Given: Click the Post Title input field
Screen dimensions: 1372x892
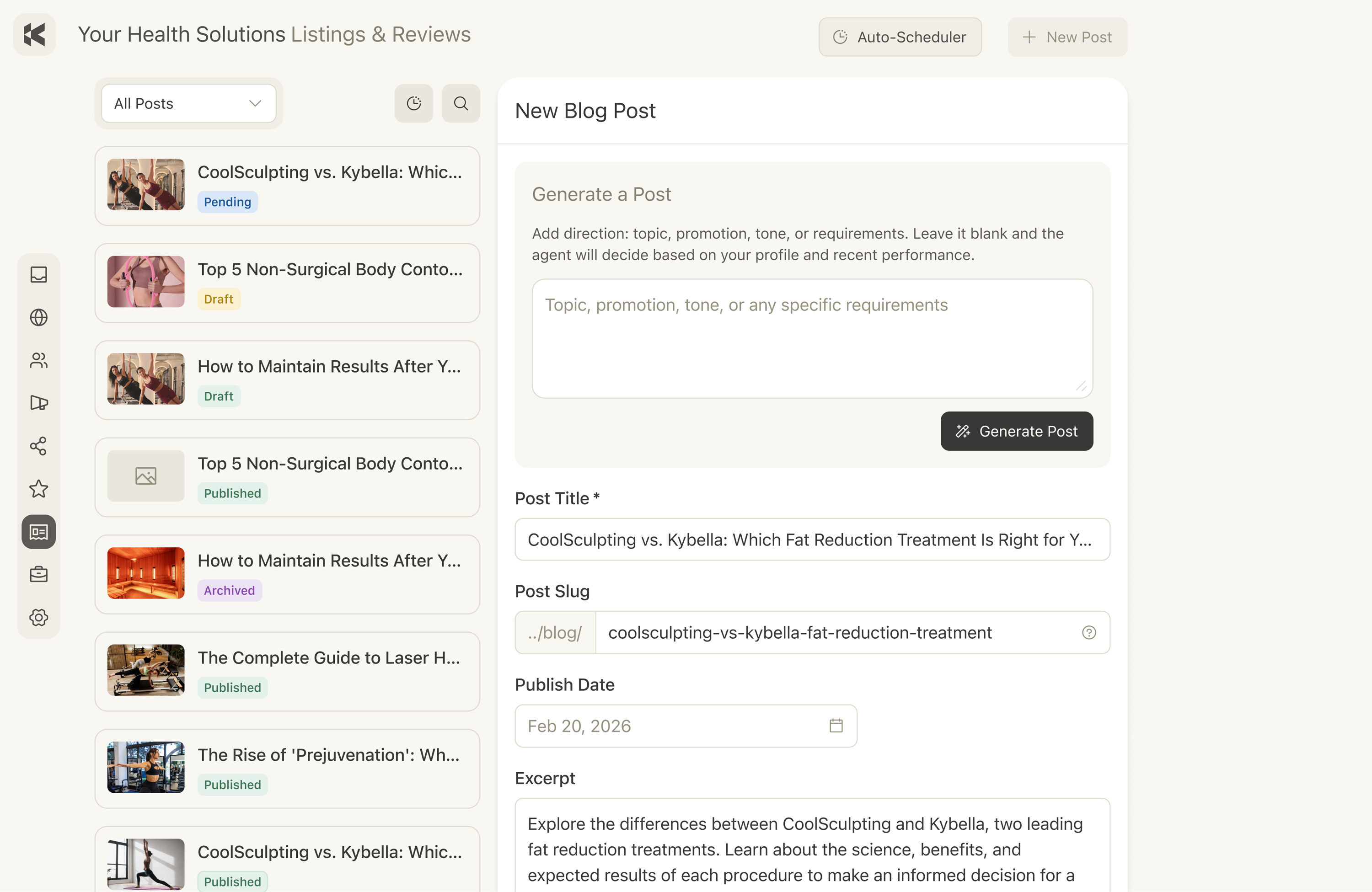Looking at the screenshot, I should (812, 539).
